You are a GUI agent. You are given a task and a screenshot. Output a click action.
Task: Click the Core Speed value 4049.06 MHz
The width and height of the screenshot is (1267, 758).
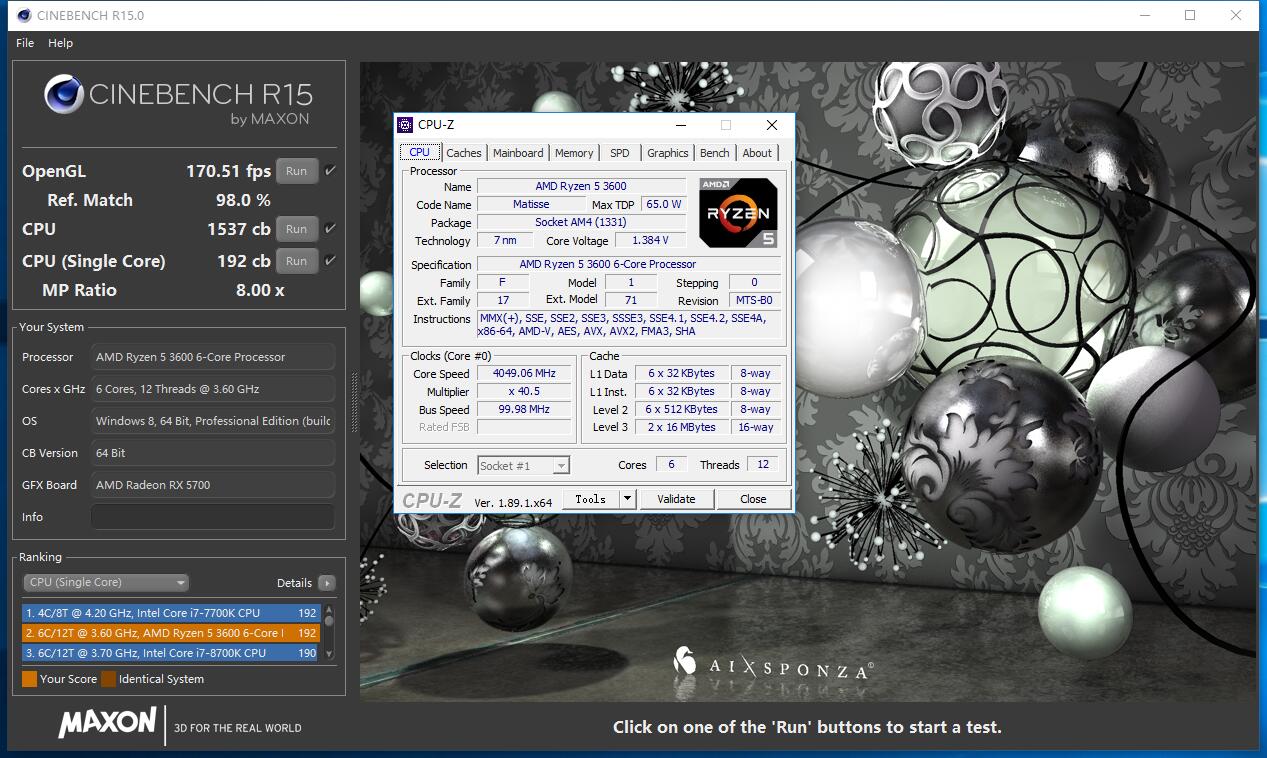pyautogui.click(x=523, y=373)
